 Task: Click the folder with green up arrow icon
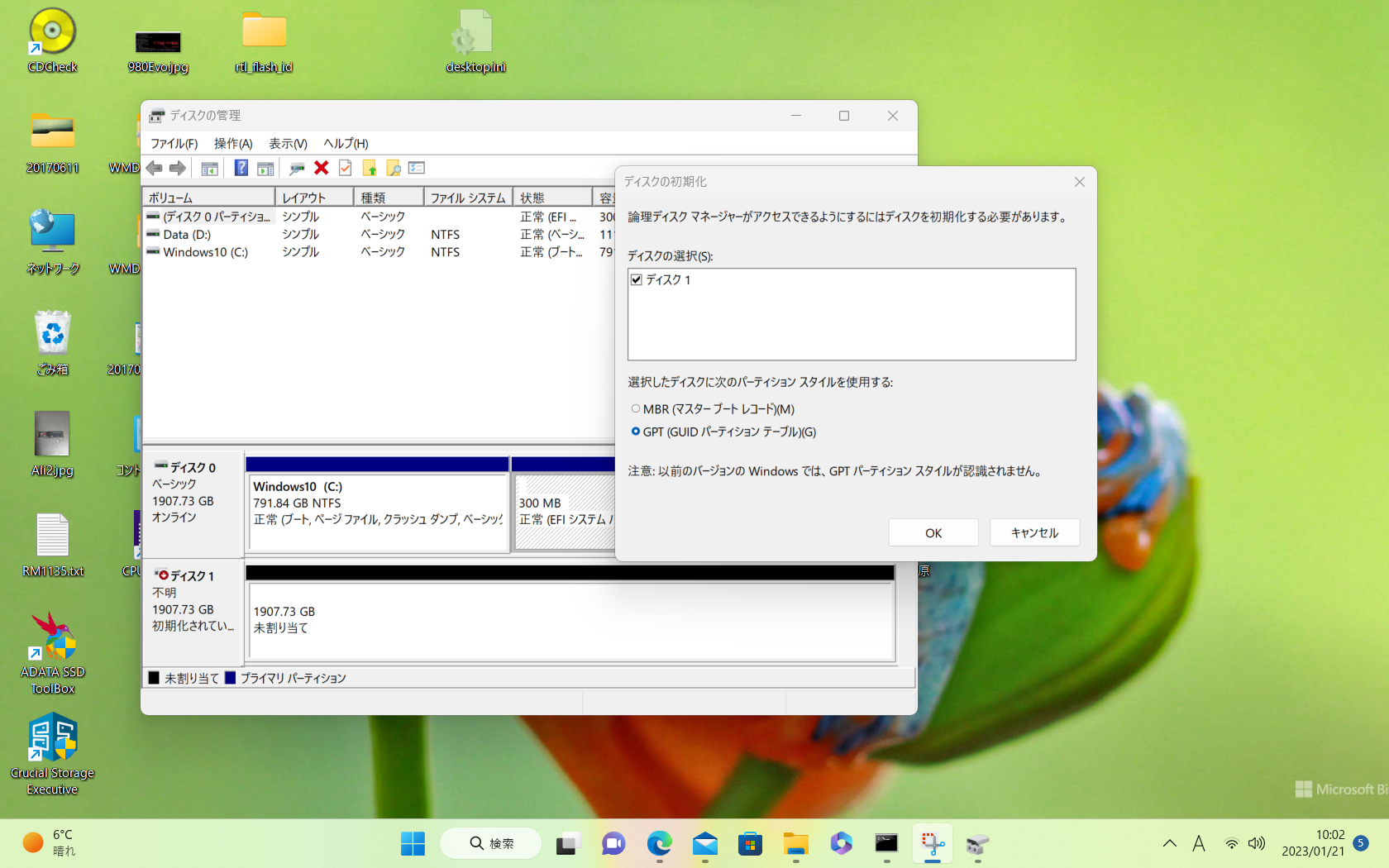(370, 168)
